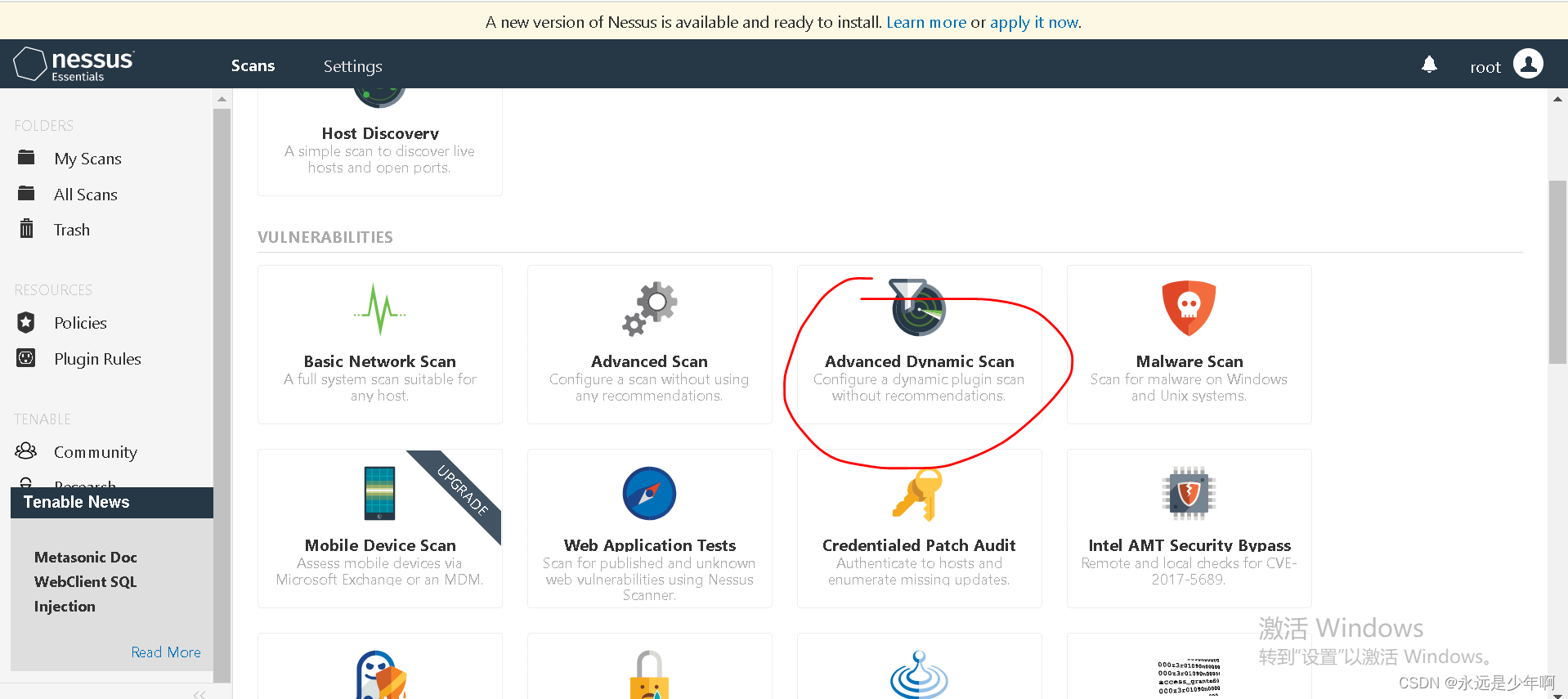The height and width of the screenshot is (699, 1568).
Task: Choose the Advanced Dynamic Scan title
Action: 920,361
